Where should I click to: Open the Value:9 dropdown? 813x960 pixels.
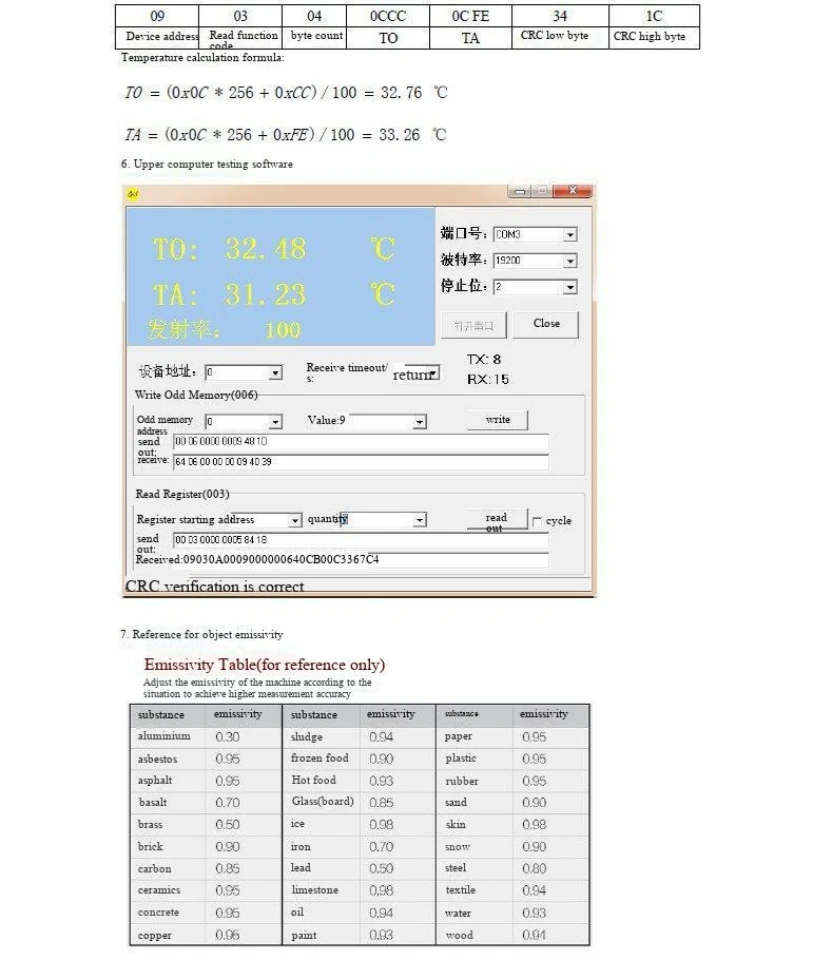tap(419, 422)
